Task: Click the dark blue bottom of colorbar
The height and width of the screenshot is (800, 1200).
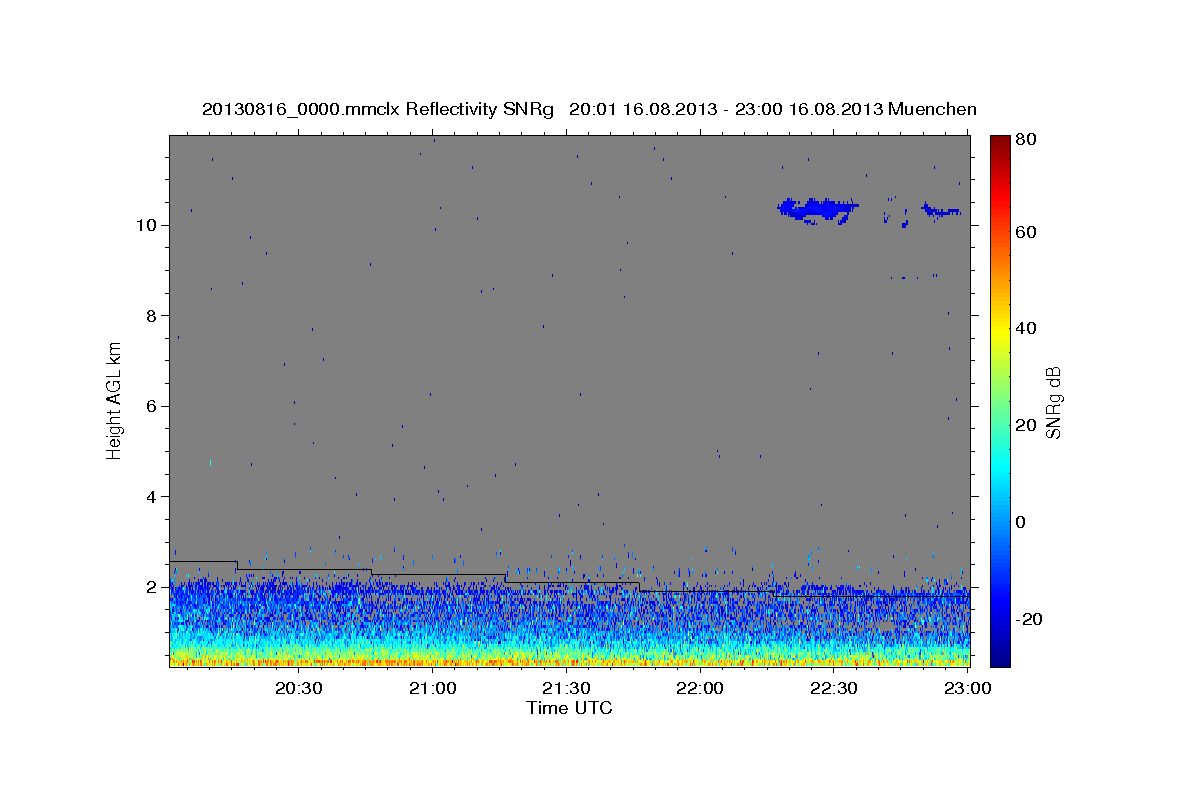Action: pos(1000,655)
